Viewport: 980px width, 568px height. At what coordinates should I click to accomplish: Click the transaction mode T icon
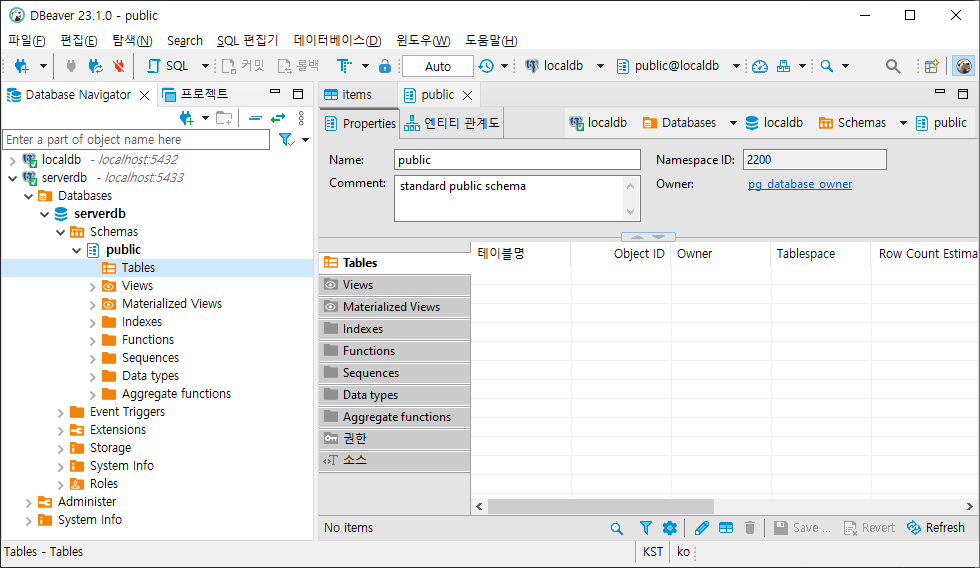pyautogui.click(x=344, y=66)
